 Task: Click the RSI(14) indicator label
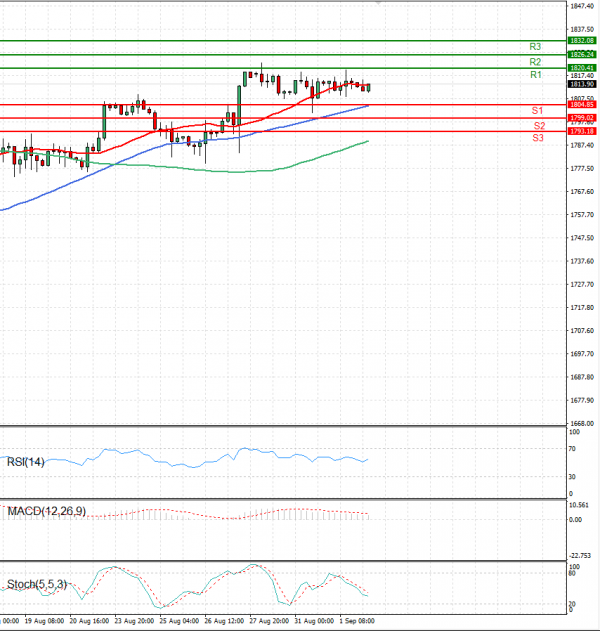tap(26, 462)
